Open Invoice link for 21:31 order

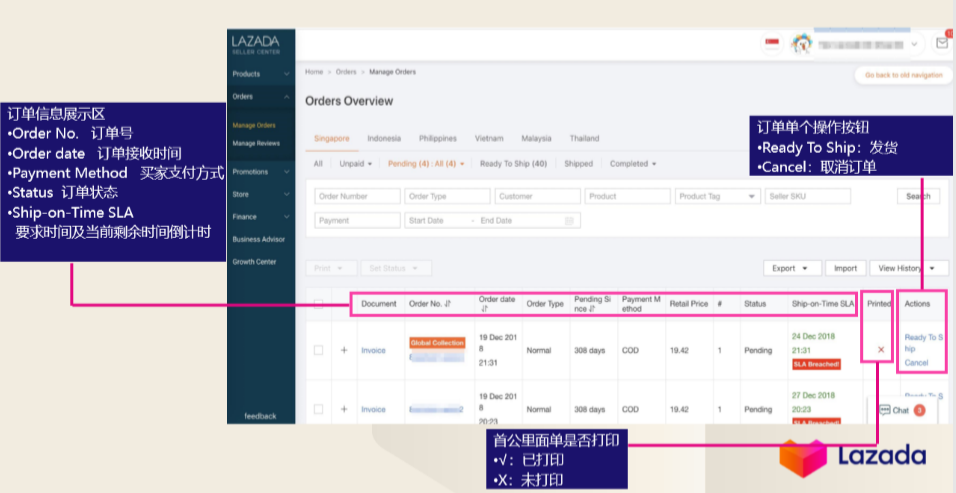coord(373,350)
